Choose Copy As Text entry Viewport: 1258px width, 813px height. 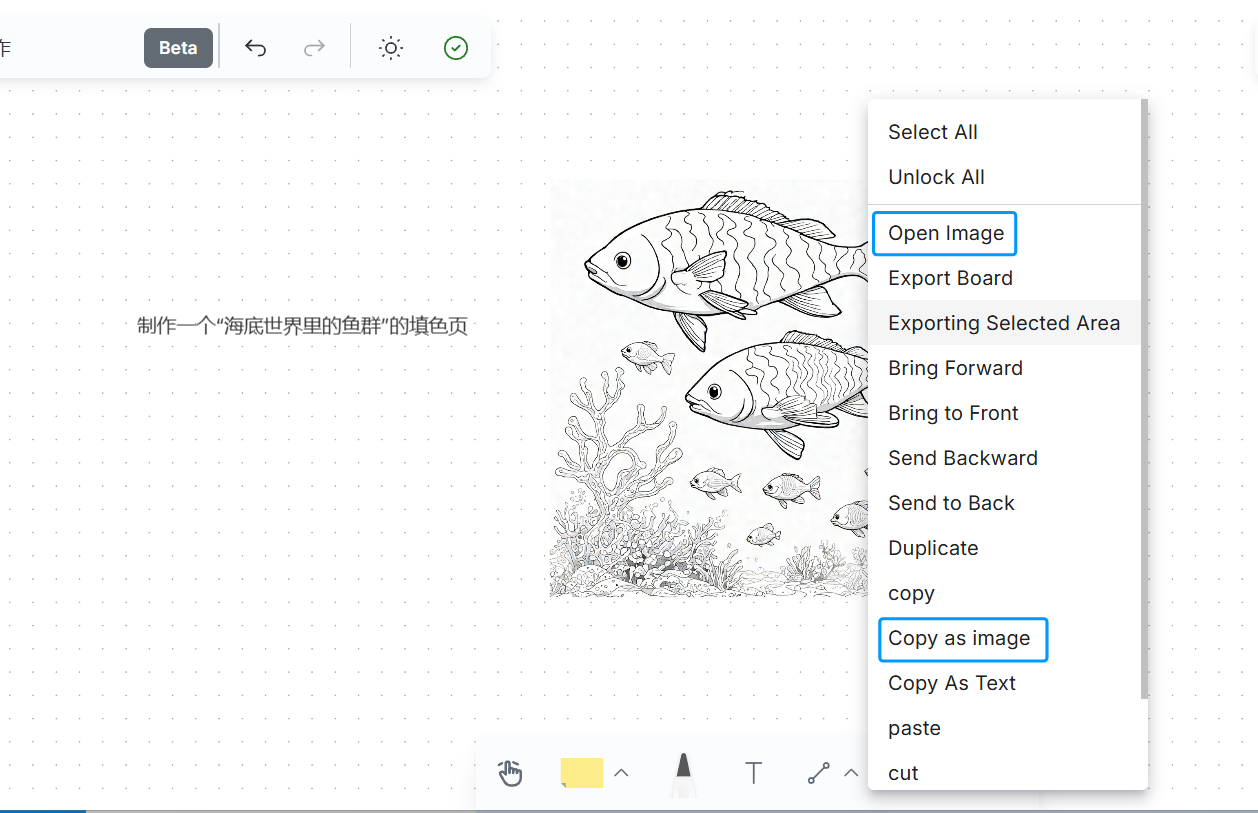[1004, 683]
